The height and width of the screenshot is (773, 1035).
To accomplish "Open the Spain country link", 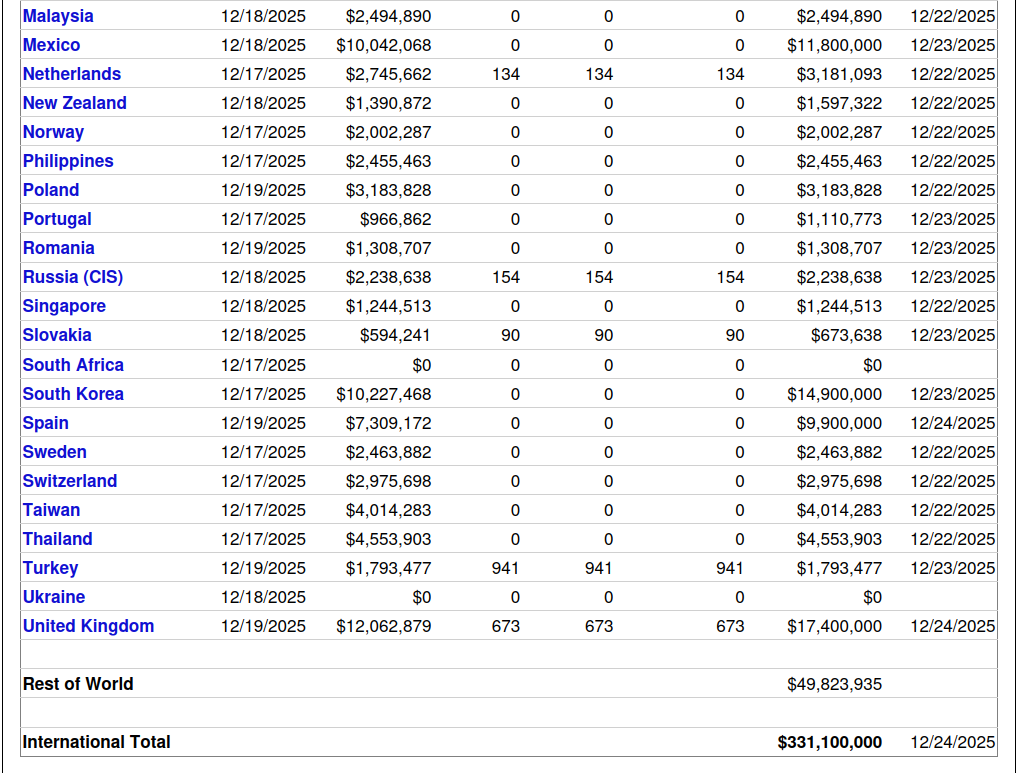I will coord(46,423).
